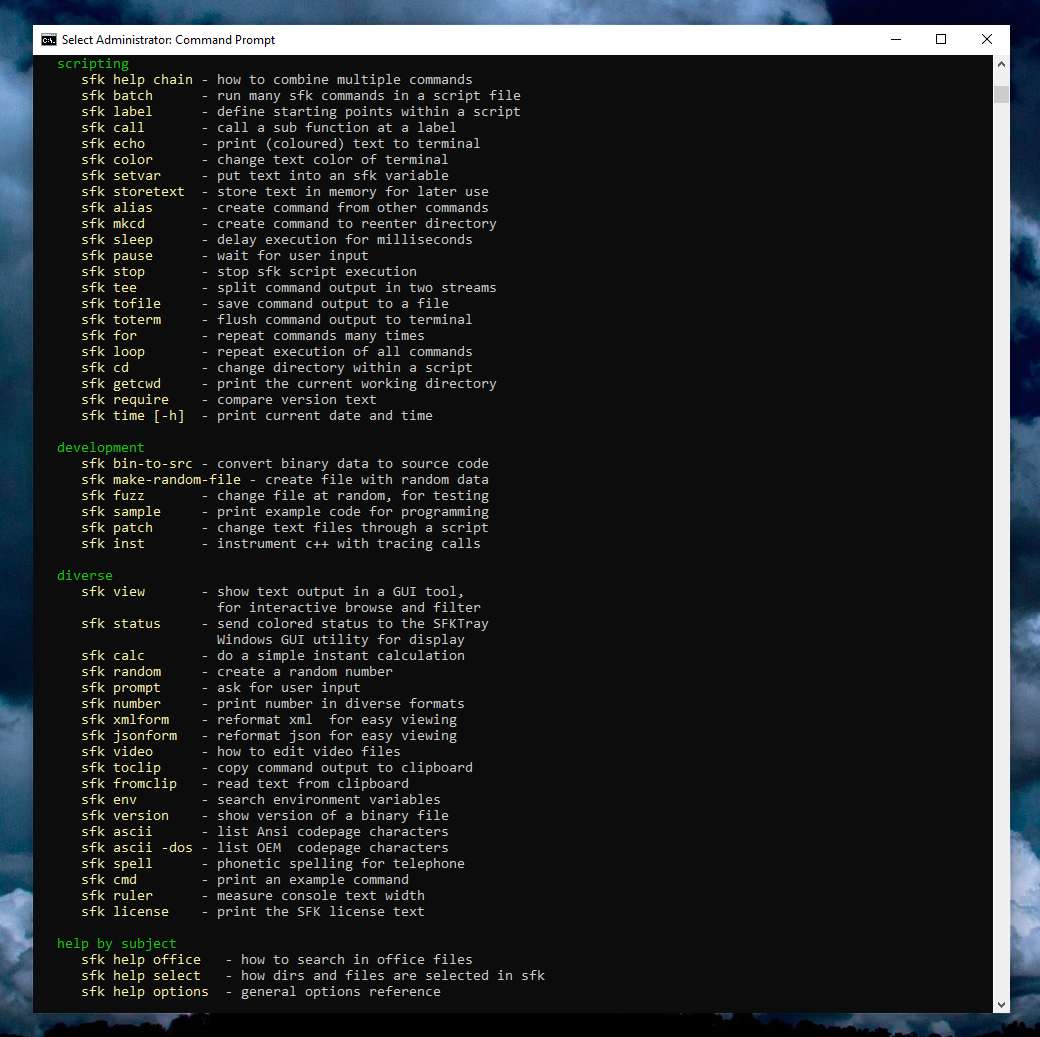
Task: Click the 'sfk mkcd' command text
Action: coord(113,224)
